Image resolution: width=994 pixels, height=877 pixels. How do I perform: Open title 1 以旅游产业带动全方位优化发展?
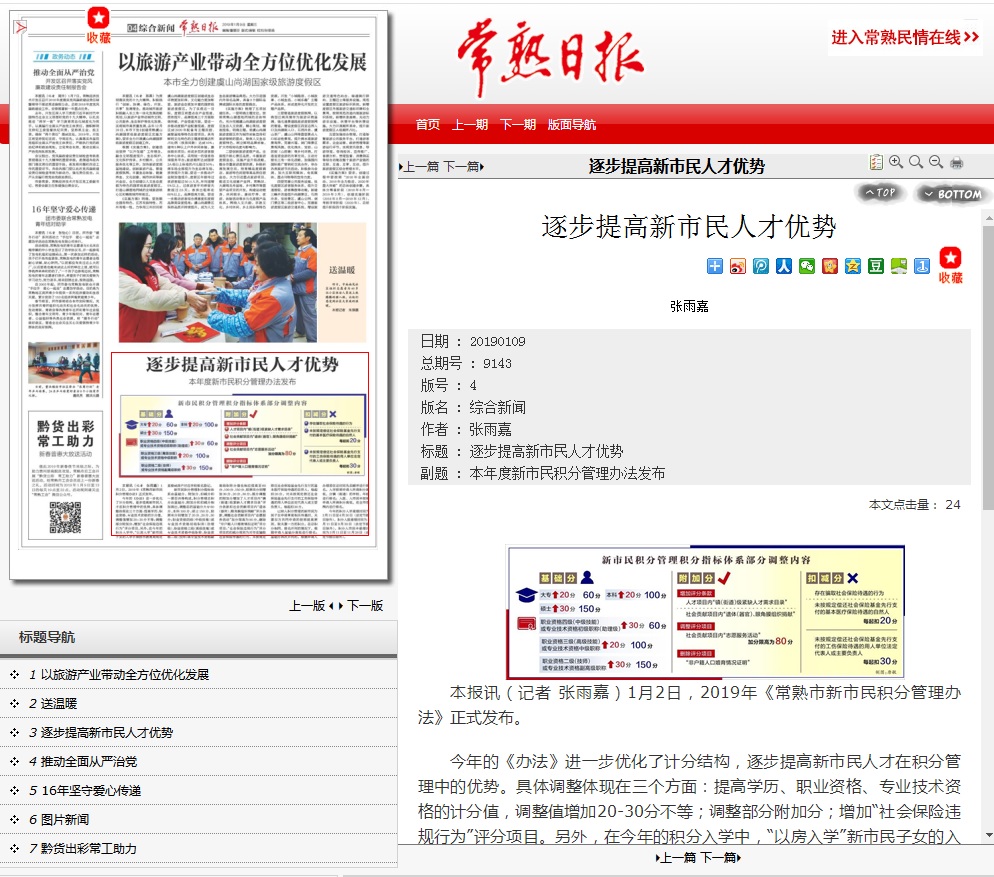coord(125,675)
